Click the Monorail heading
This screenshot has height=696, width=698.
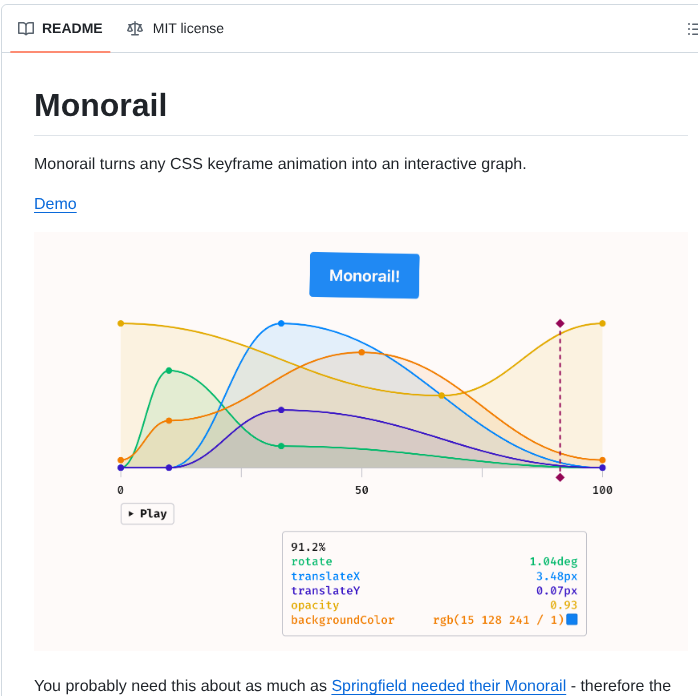pos(101,105)
